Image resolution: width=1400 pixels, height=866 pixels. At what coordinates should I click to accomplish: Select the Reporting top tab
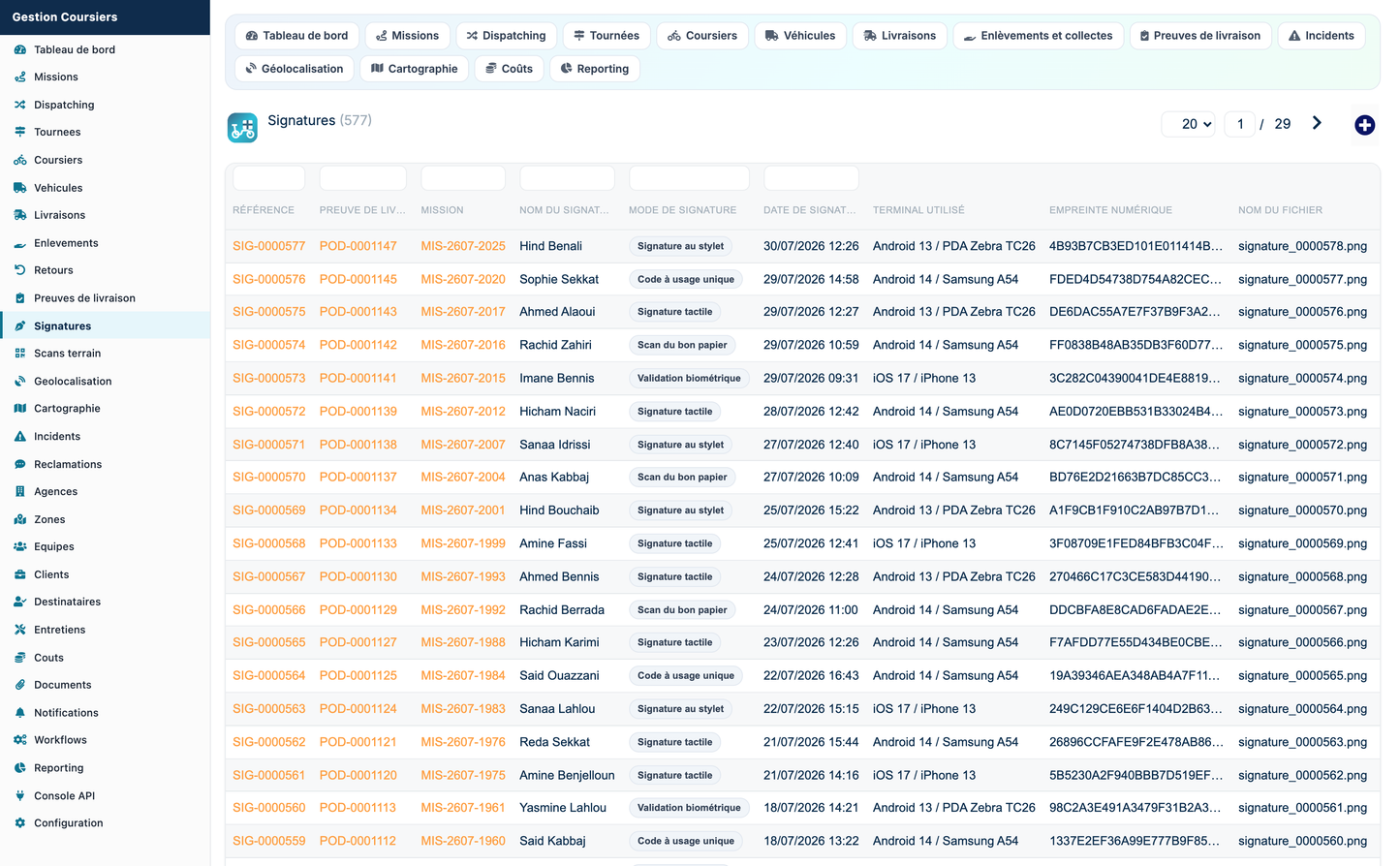pos(595,69)
